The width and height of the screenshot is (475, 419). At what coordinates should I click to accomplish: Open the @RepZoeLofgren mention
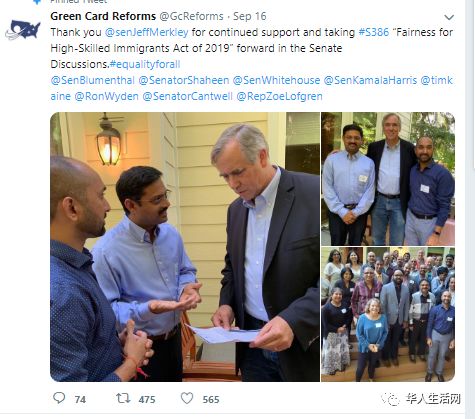pyautogui.click(x=279, y=96)
